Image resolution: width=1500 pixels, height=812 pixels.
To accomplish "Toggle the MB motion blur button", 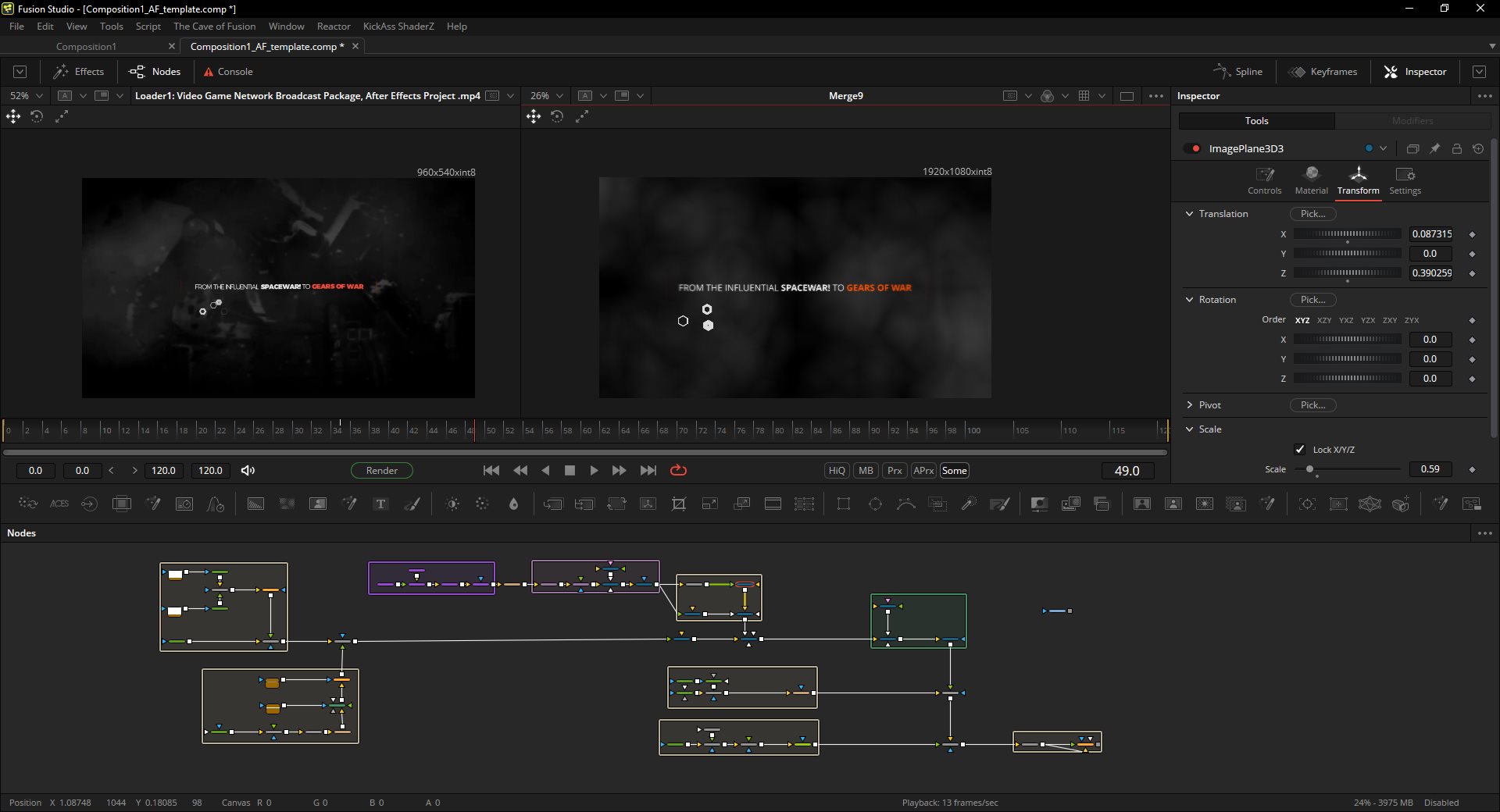I will tap(866, 470).
